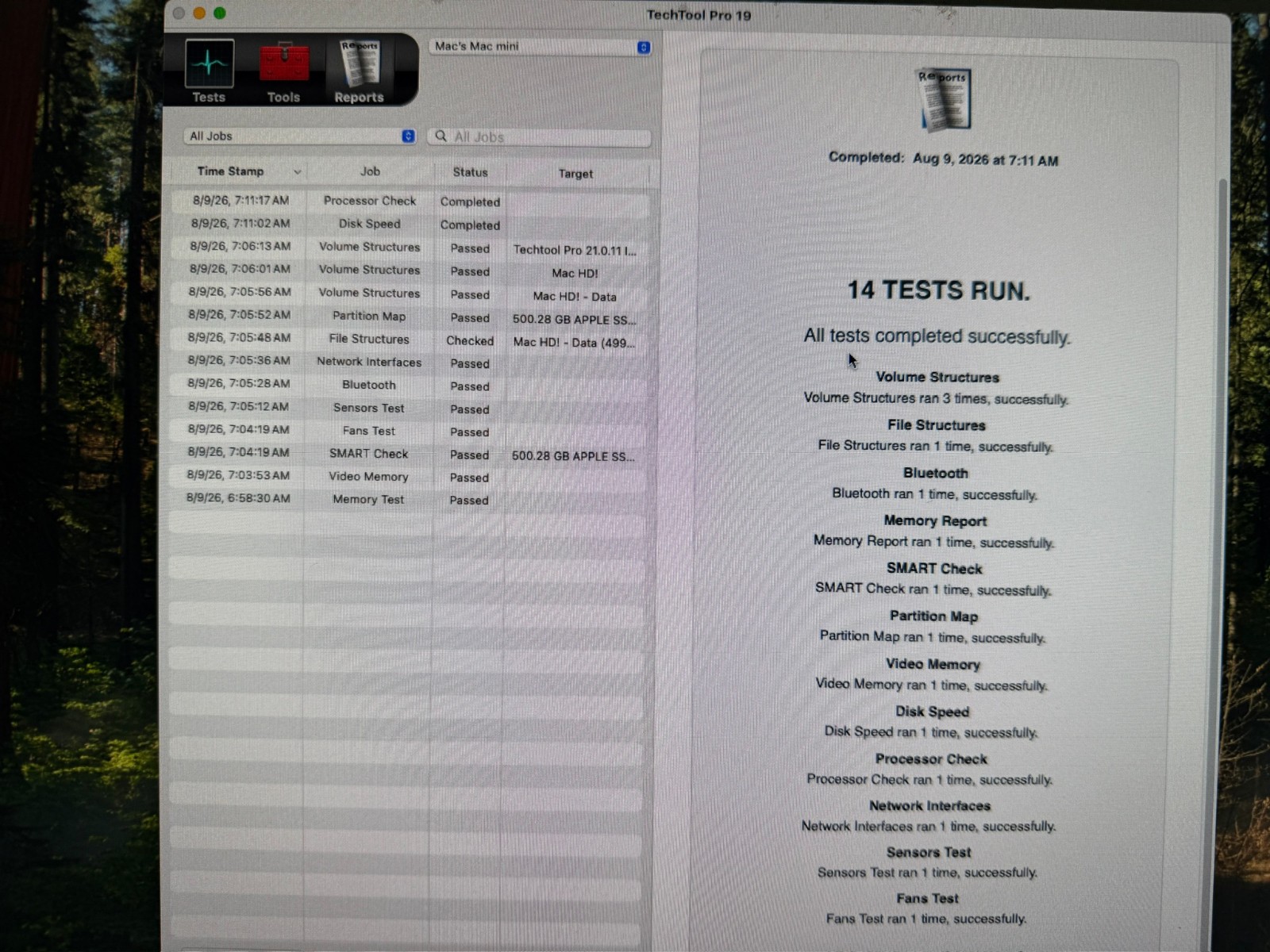Select the Bluetooth job row
The width and height of the screenshot is (1270, 952).
(410, 386)
